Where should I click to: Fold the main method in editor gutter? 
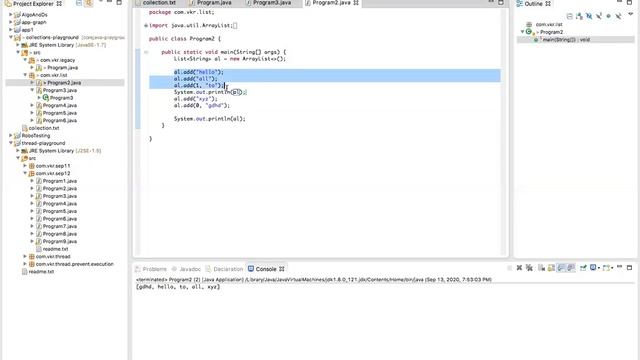[146, 52]
